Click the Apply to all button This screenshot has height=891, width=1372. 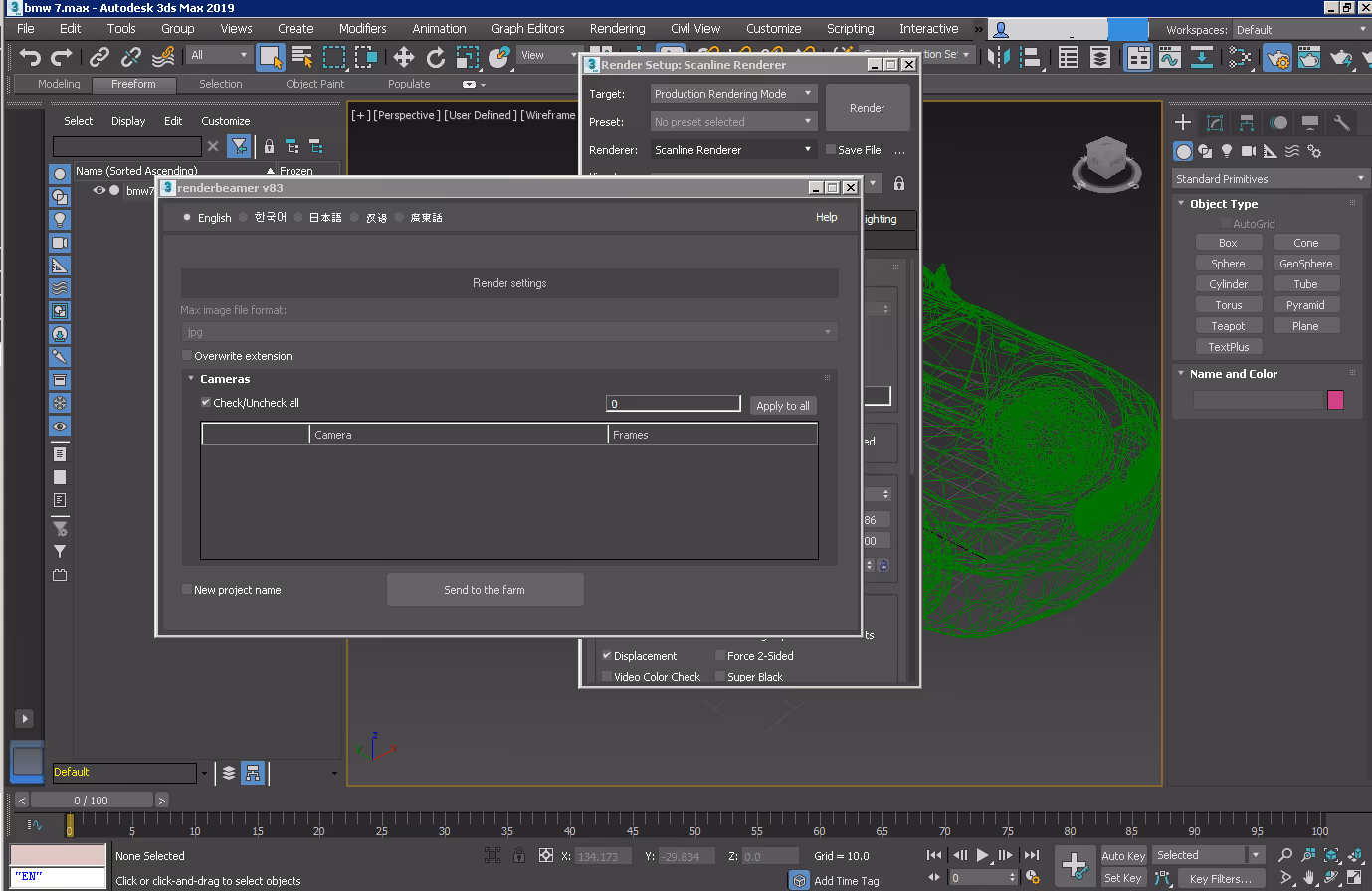point(783,406)
